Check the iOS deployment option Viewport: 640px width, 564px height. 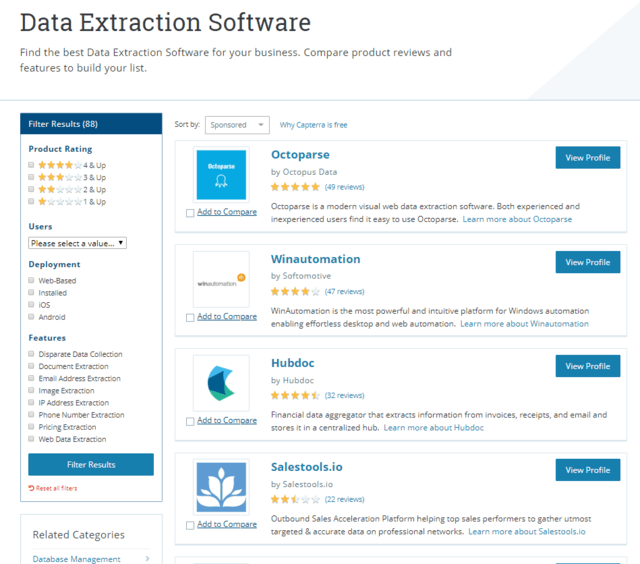tap(31, 304)
